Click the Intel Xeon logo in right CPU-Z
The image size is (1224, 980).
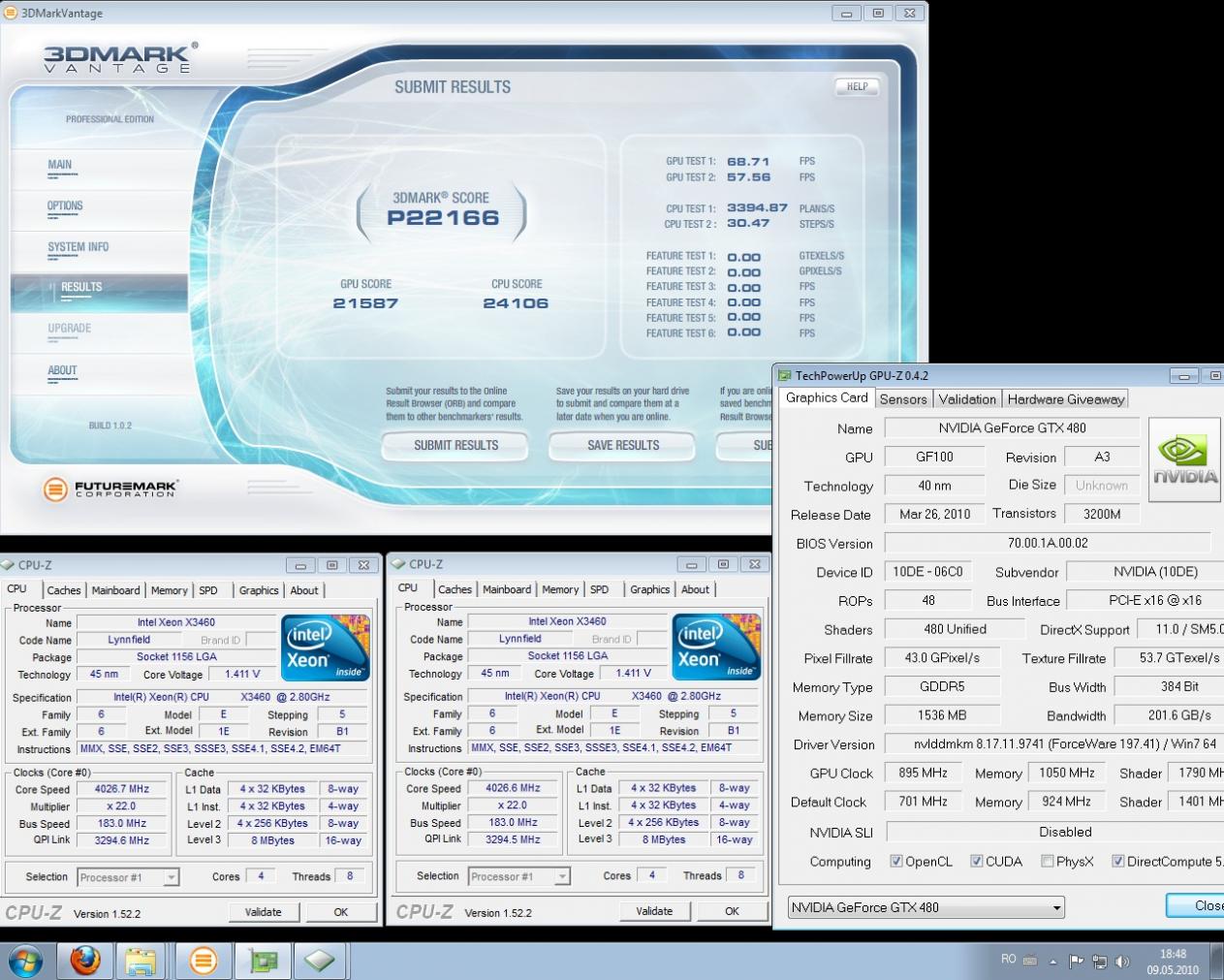coord(717,647)
